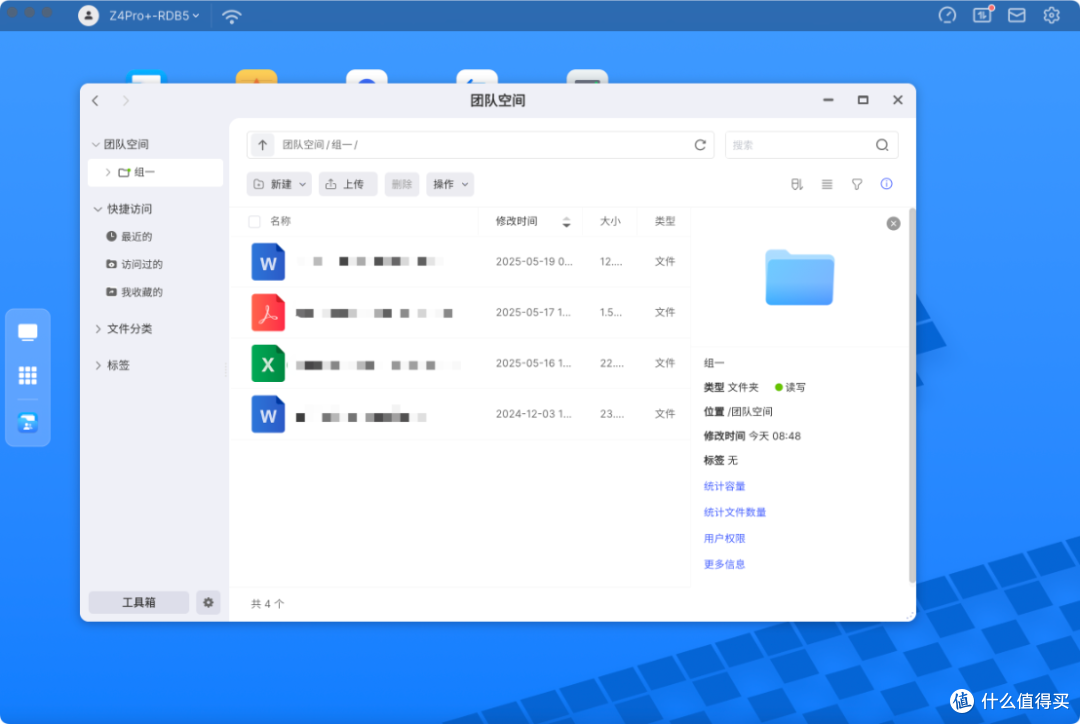
Task: Click the 统计文件数量 link
Action: pos(735,512)
